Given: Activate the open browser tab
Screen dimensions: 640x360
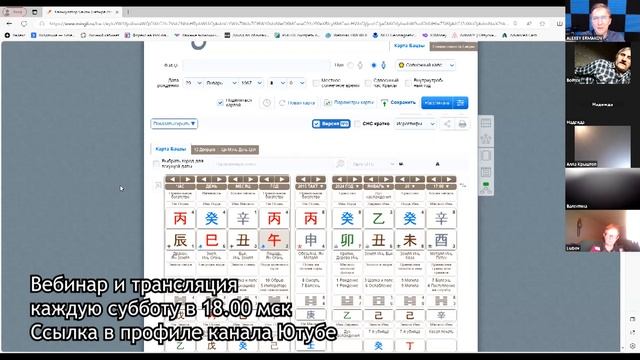Looking at the screenshot, I should [81, 12].
